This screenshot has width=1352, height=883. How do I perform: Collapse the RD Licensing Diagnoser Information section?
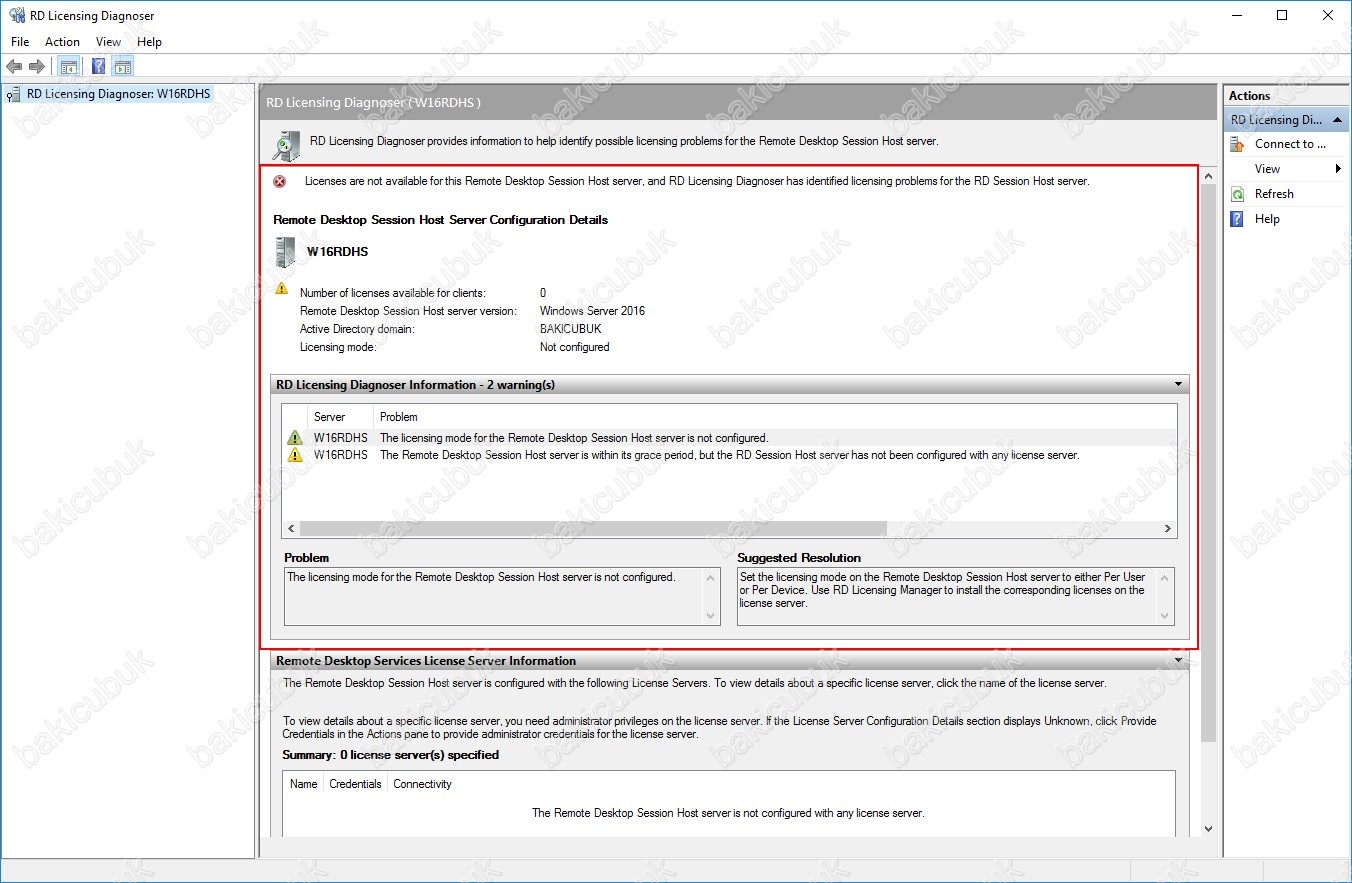tap(1179, 384)
